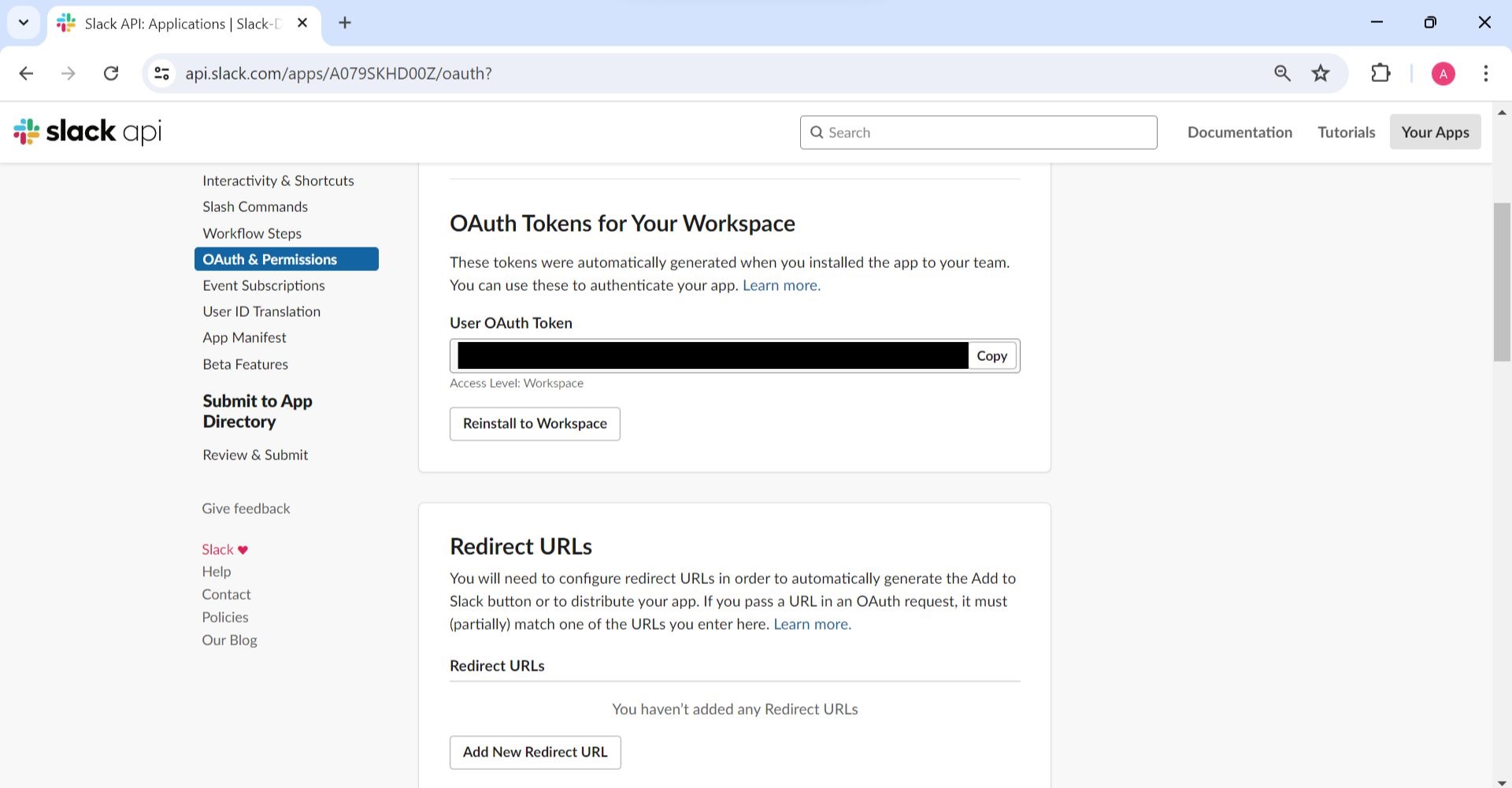Close the Slack API tab
This screenshot has height=788, width=1512.
[302, 23]
